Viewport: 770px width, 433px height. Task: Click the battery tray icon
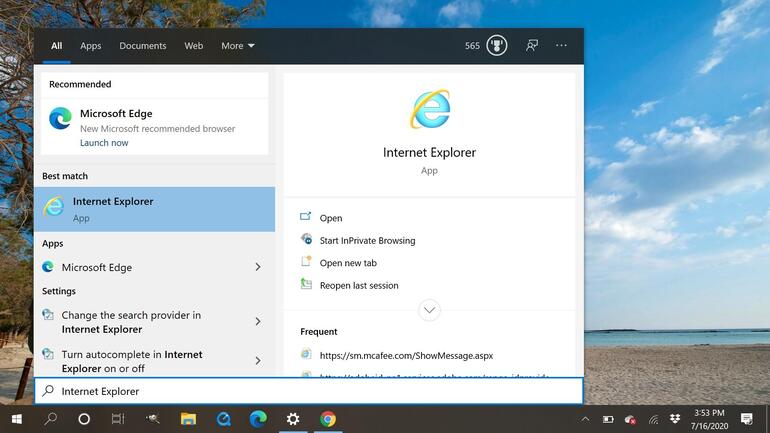(608, 419)
